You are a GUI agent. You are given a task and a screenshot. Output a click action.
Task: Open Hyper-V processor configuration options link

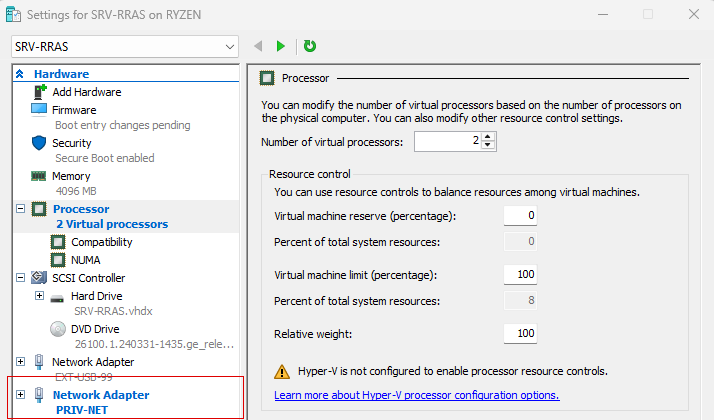point(417,395)
